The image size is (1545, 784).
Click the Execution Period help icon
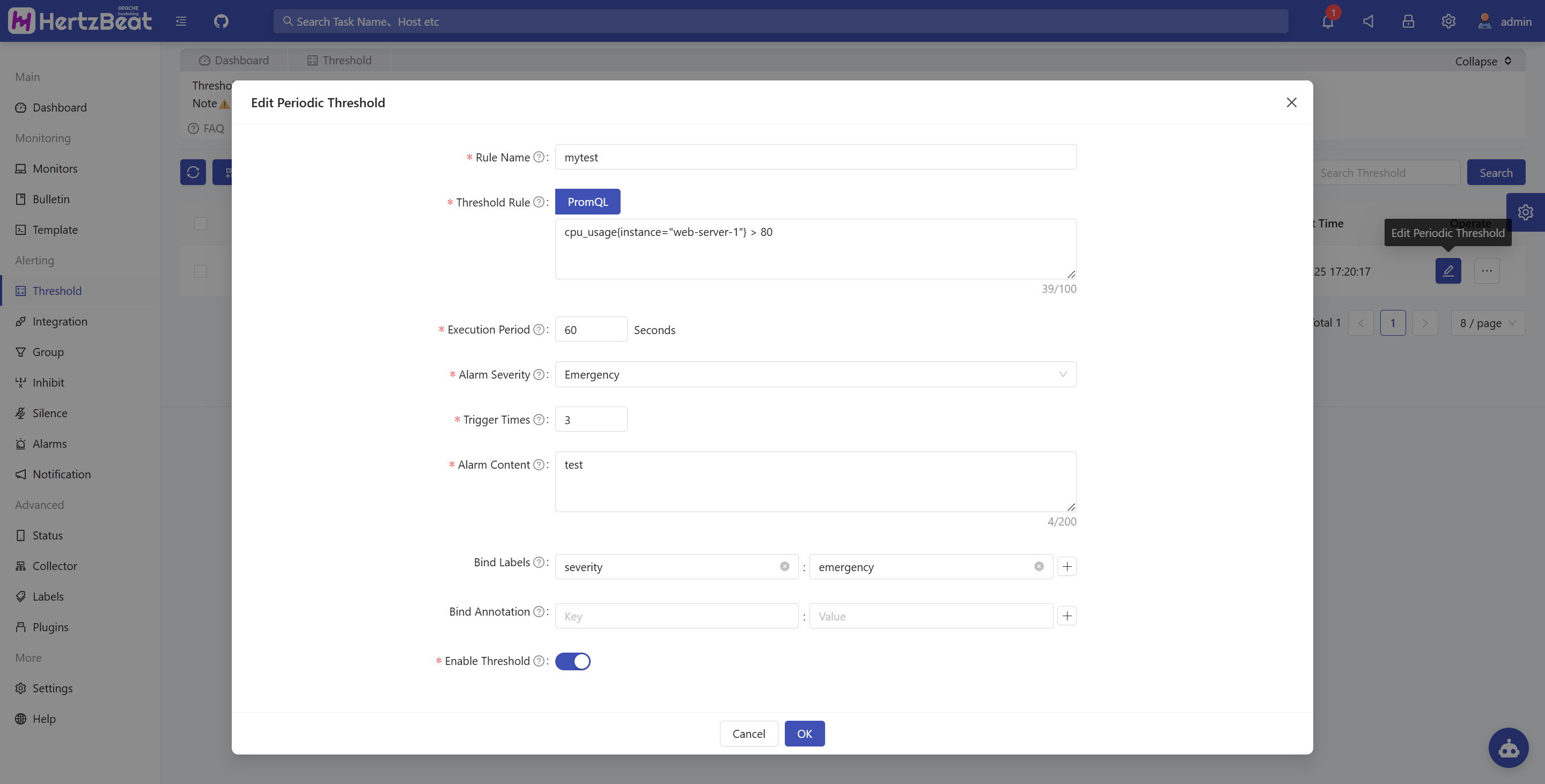tap(539, 330)
